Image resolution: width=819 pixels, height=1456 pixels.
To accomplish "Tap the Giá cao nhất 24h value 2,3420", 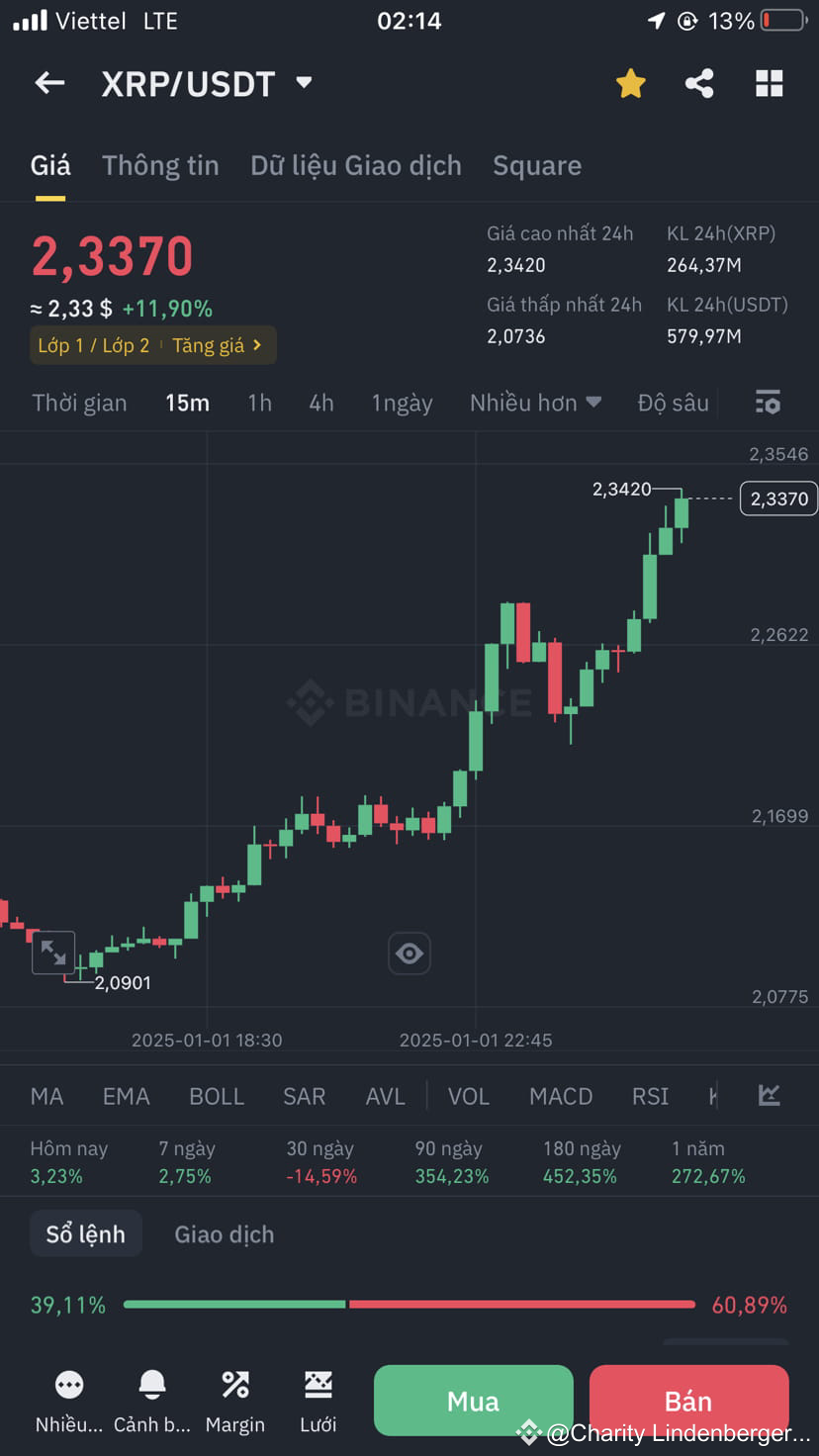I will coord(516,265).
